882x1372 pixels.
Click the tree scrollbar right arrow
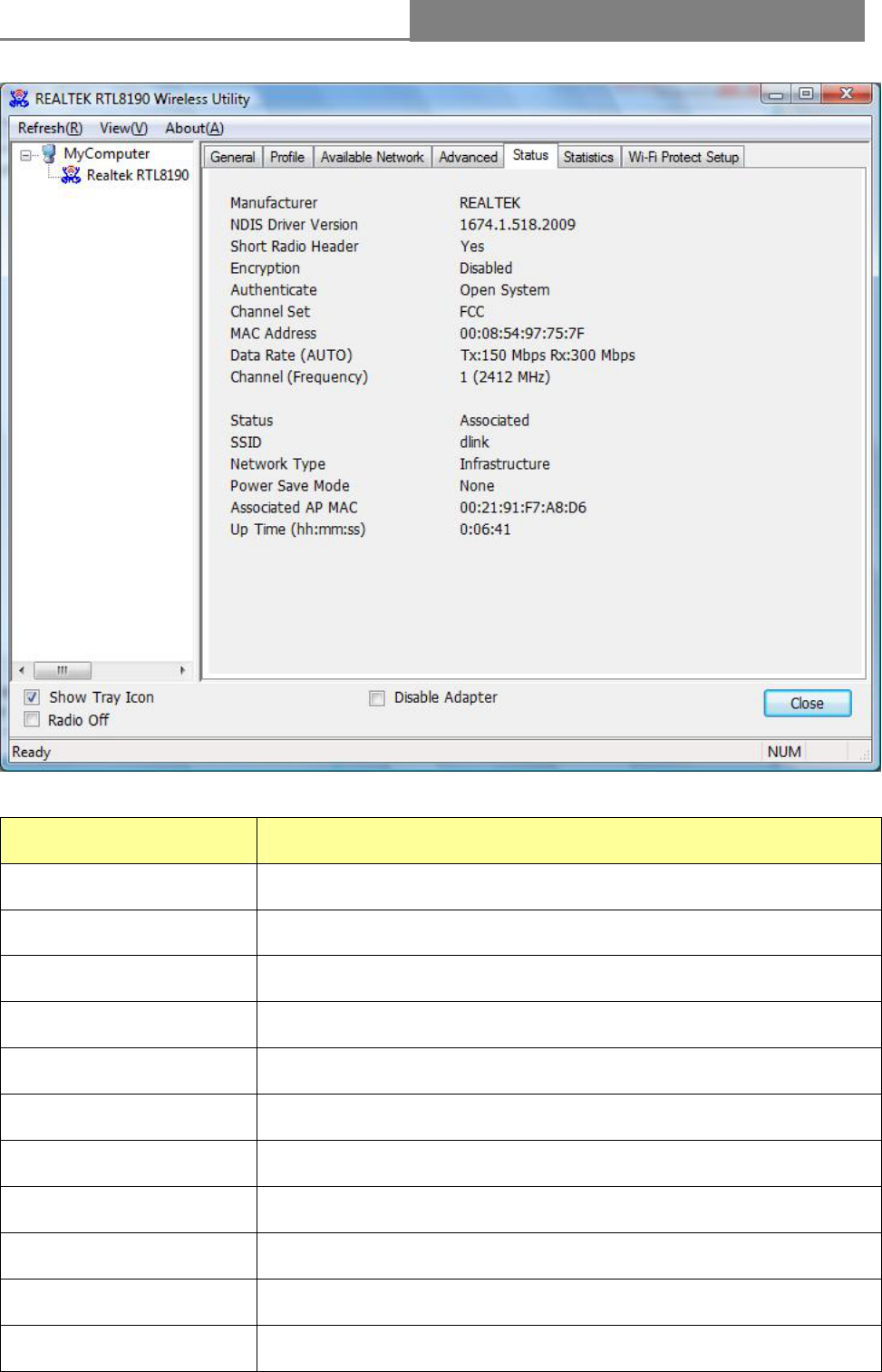pos(182,670)
